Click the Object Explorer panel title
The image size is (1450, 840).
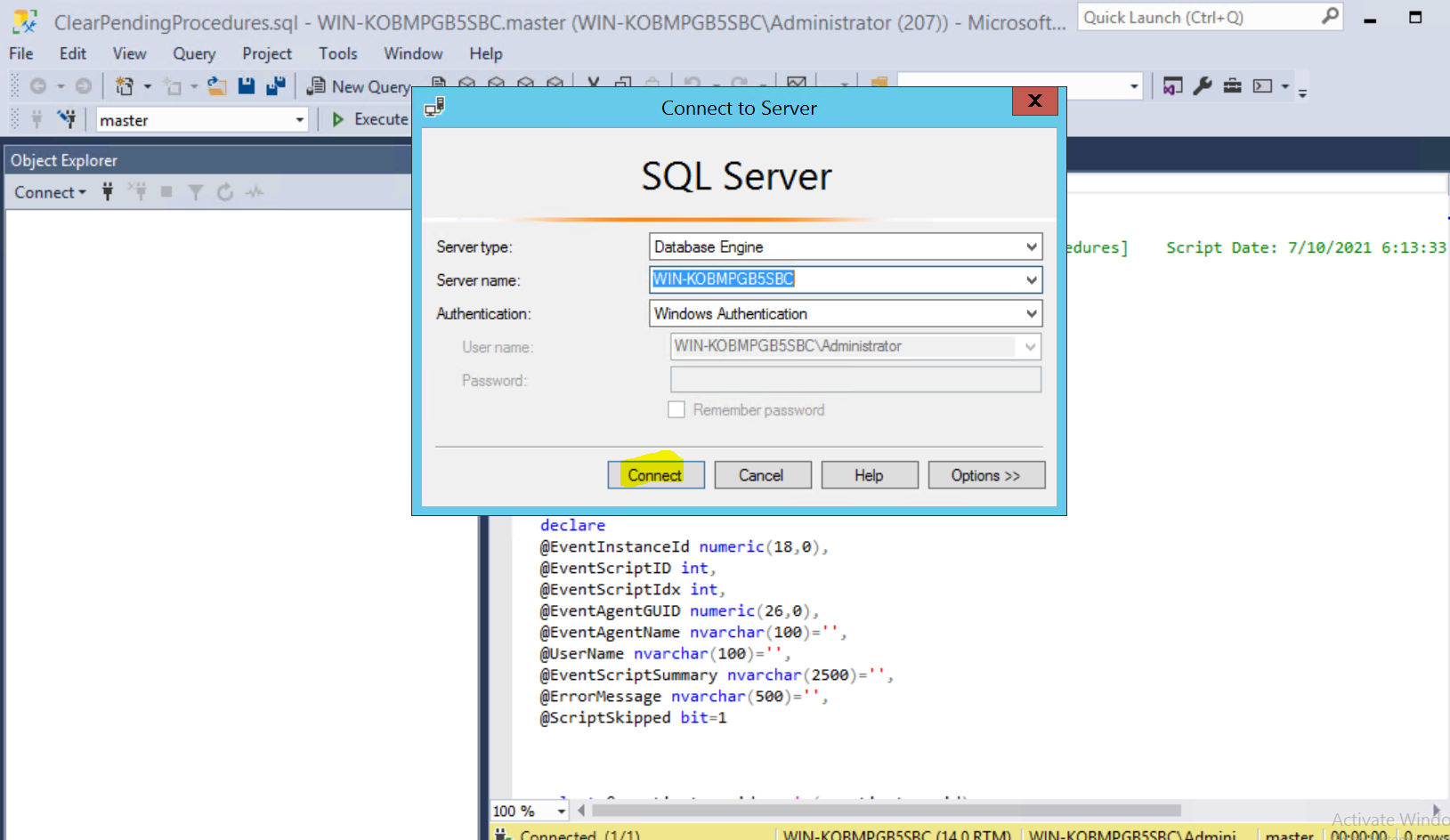[64, 160]
